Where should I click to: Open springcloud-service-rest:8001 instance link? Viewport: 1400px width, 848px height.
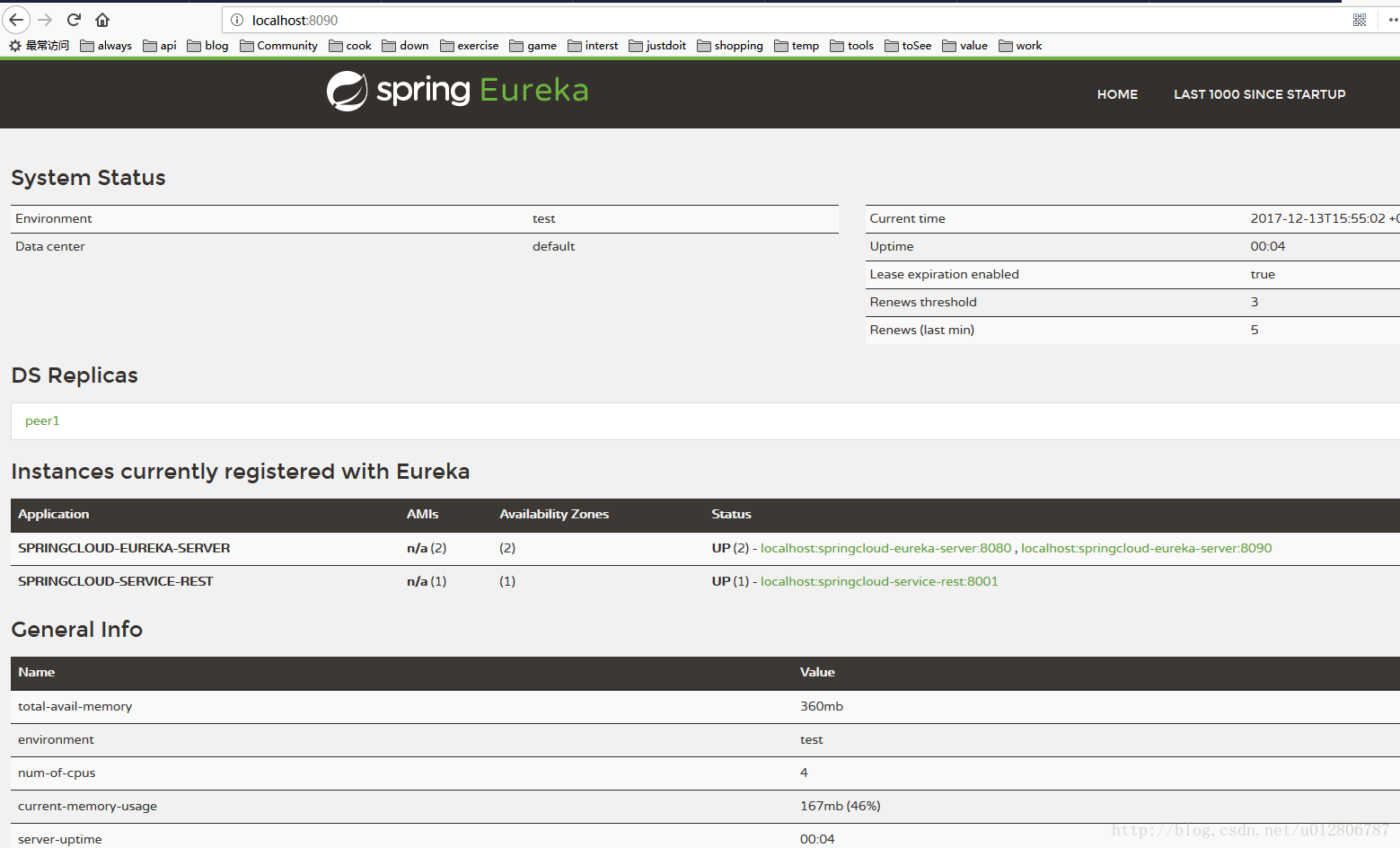point(879,581)
